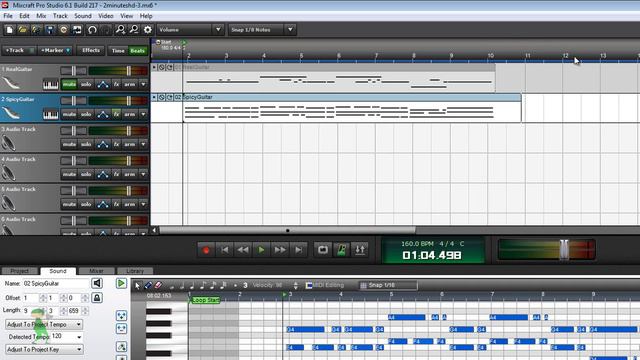Expand SpicyGuitar track options arrow
640x360 pixels.
143,115
